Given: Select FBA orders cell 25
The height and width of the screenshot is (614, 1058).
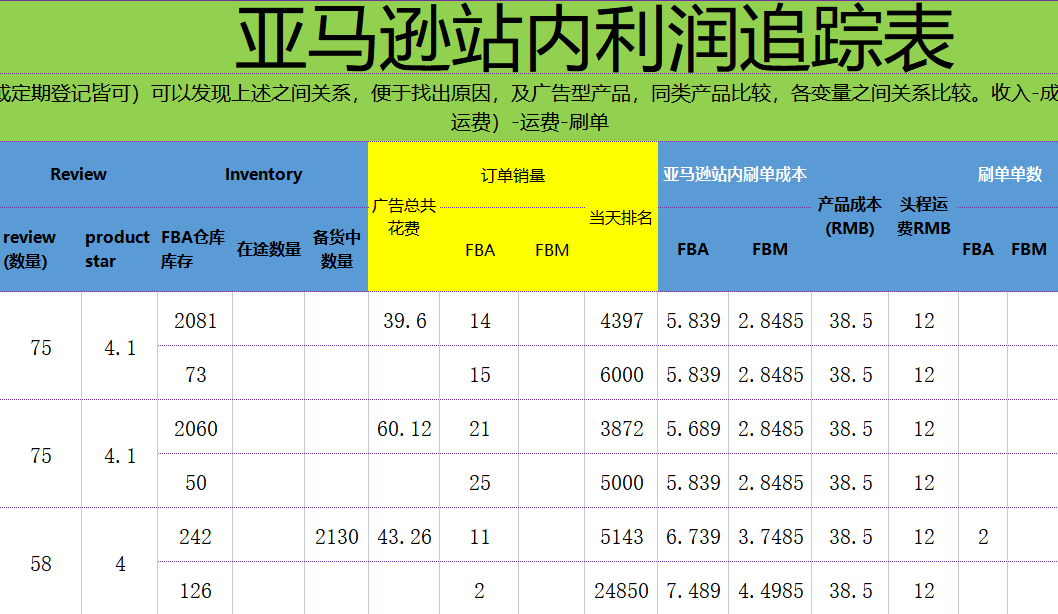Looking at the screenshot, I should [x=480, y=482].
